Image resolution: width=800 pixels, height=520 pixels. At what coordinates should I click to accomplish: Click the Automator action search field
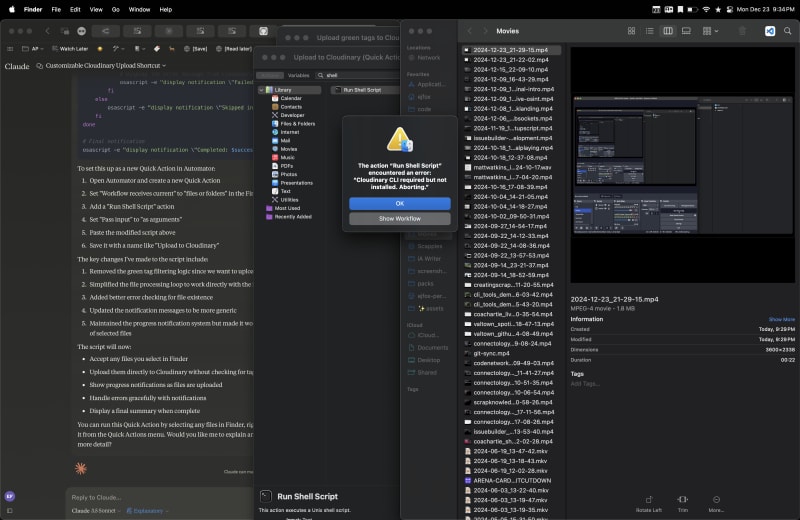tap(357, 76)
